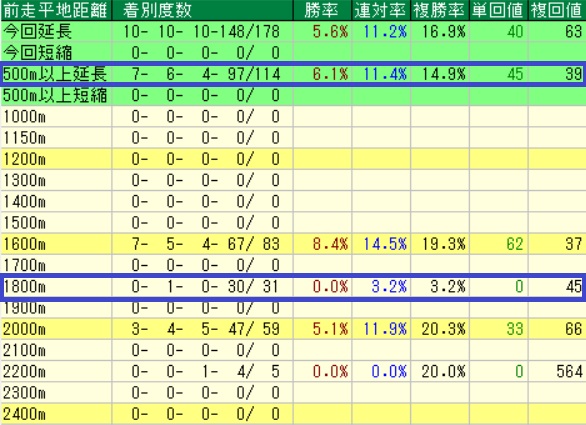Select the 1700m row label
The width and height of the screenshot is (586, 425).
(24, 265)
